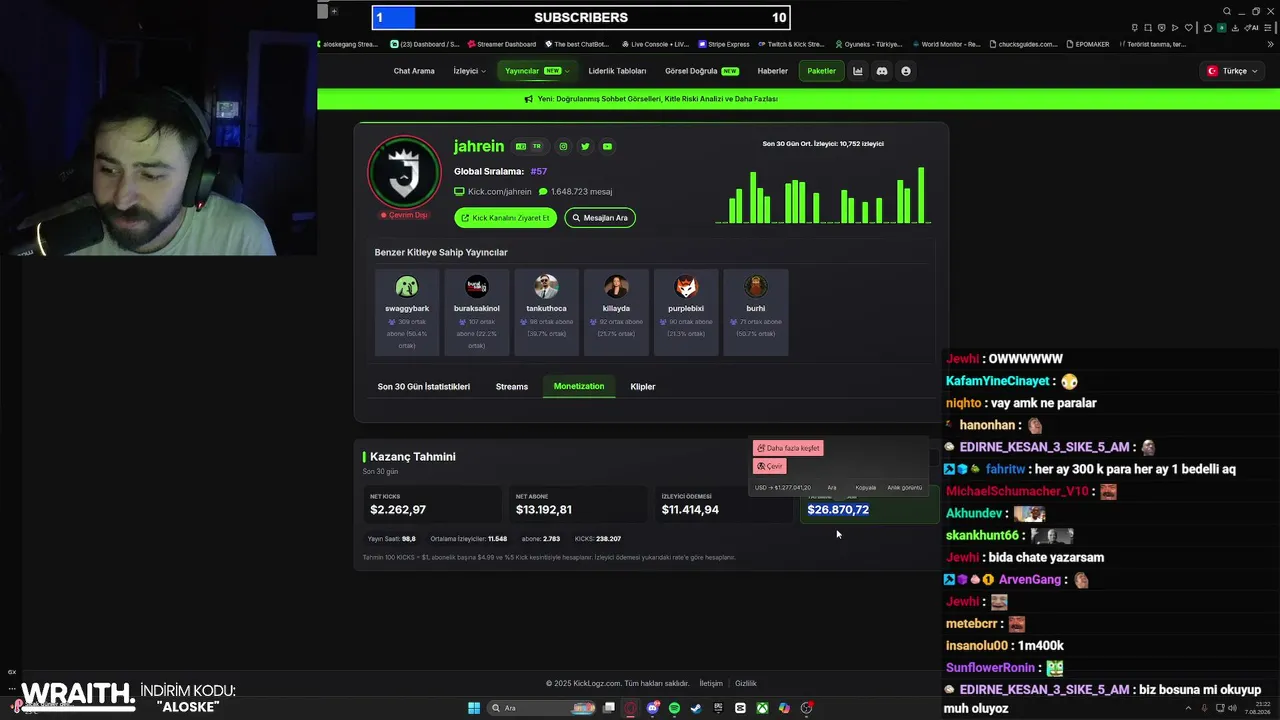Show more bookmarks with the chevron
Viewport: 1280px width, 720px height.
click(x=1272, y=44)
